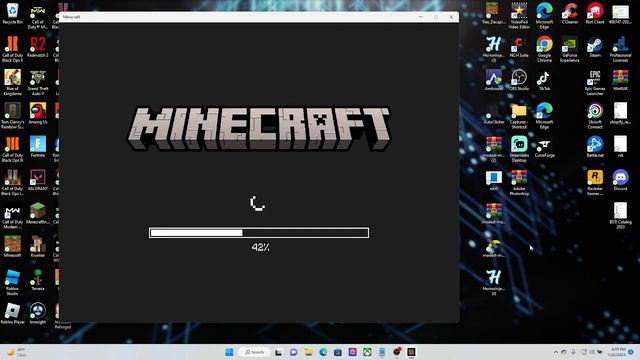This screenshot has height=360, width=640.
Task: Minimize the Minecraft window
Action: pos(421,17)
